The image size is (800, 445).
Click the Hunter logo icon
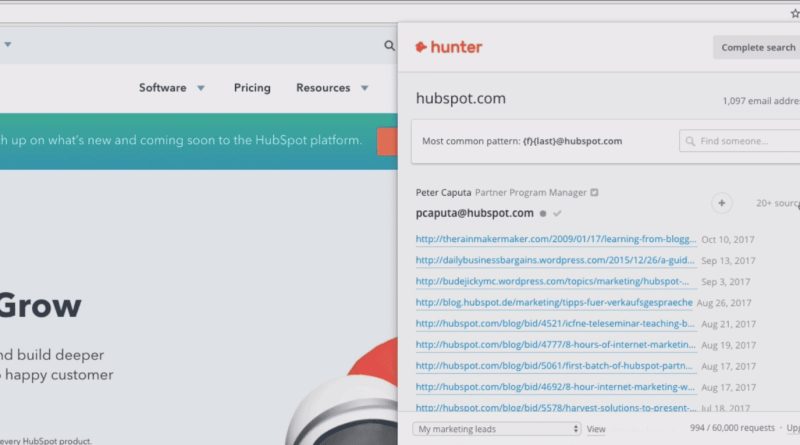pos(421,47)
